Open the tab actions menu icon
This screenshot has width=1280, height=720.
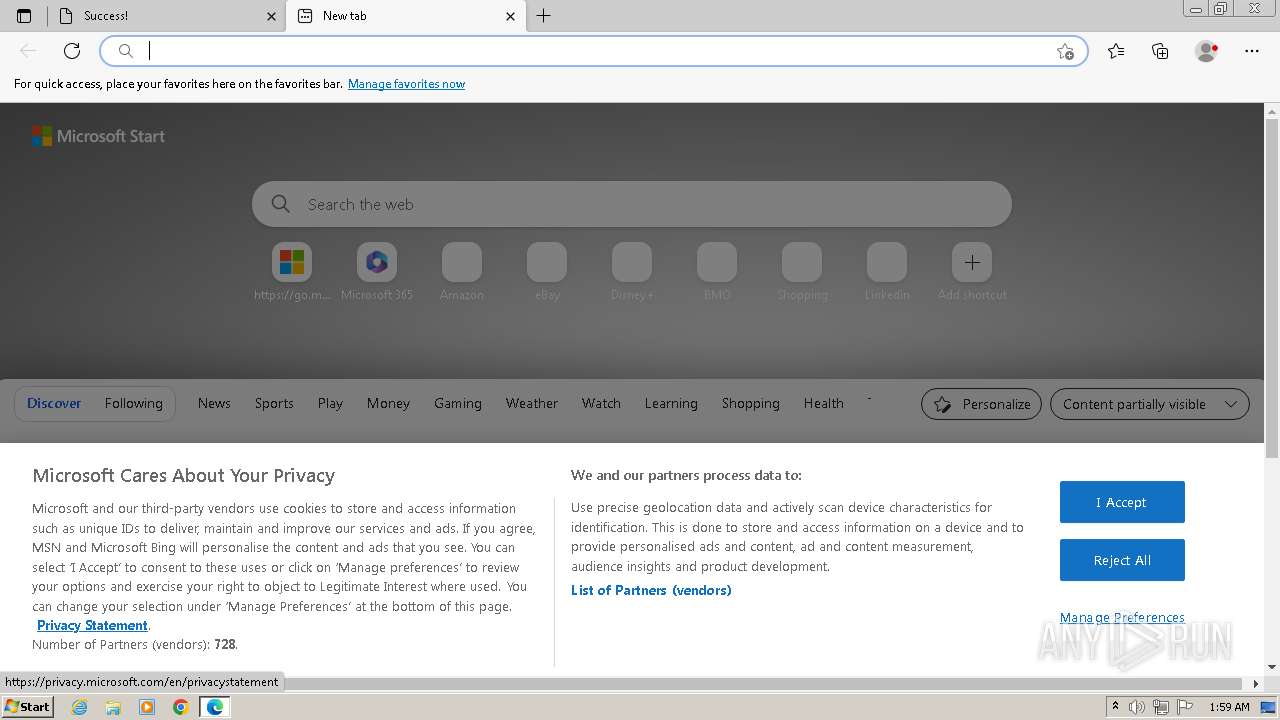click(x=24, y=16)
